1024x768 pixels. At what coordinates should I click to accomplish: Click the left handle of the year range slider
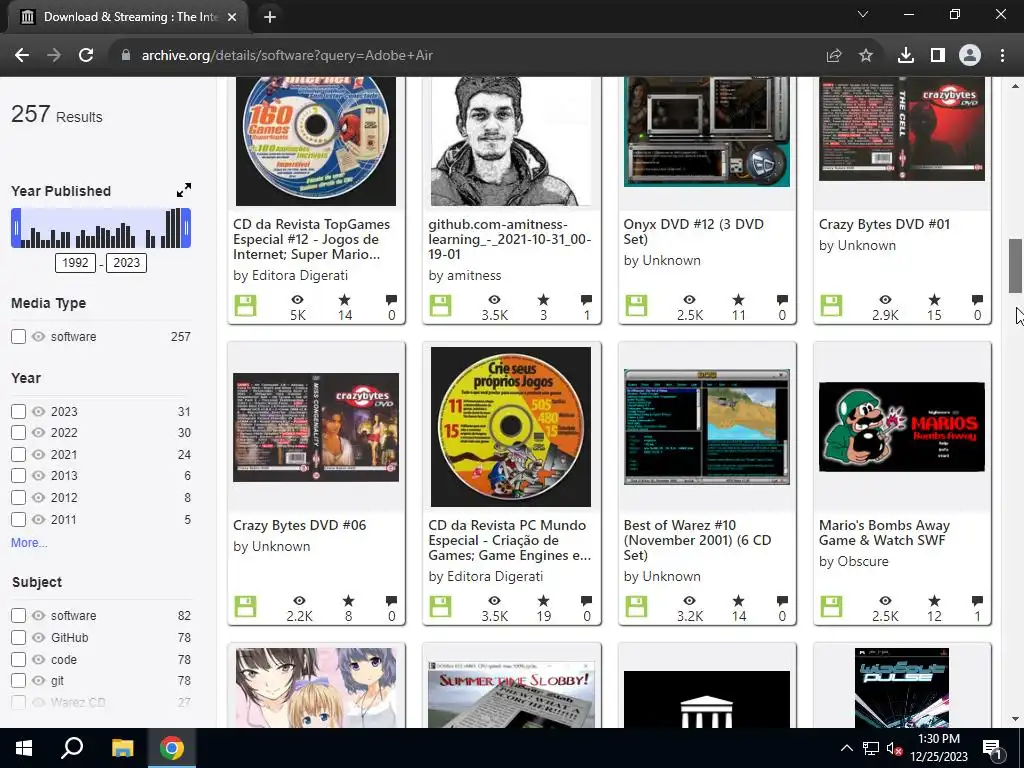click(x=16, y=228)
